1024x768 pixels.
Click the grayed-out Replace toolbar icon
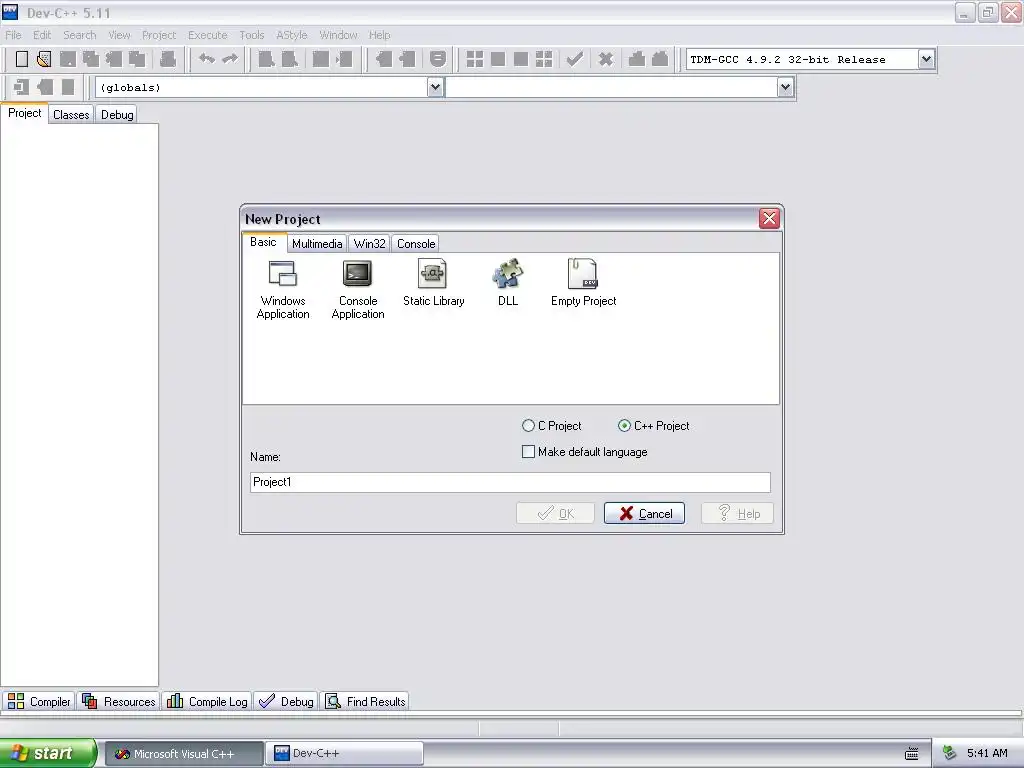289,59
